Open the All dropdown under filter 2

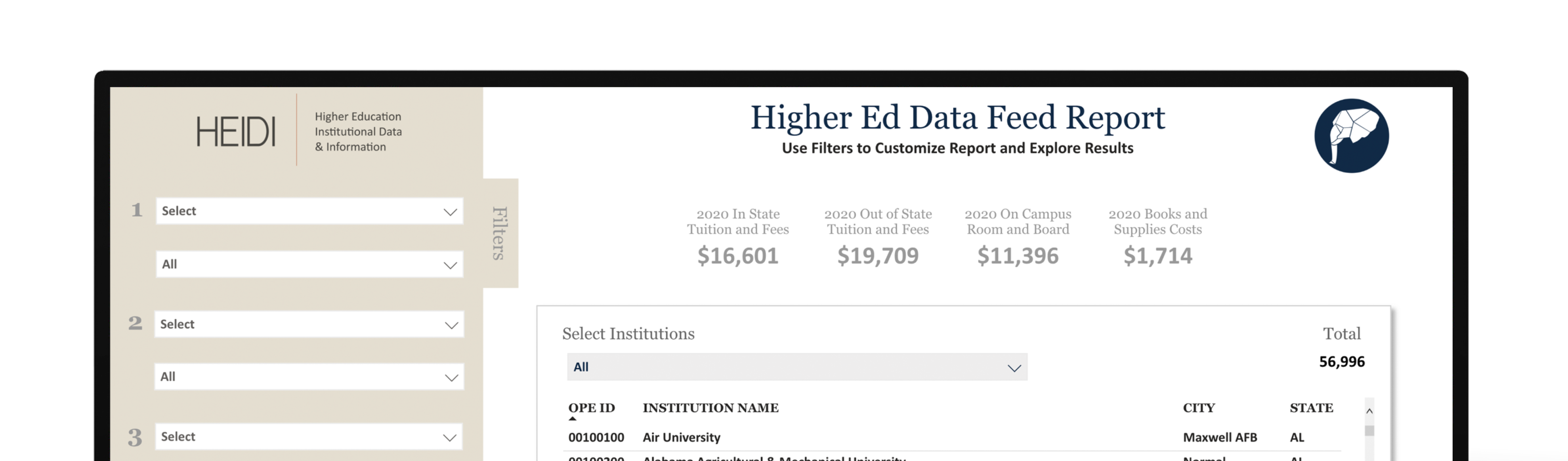coord(309,377)
